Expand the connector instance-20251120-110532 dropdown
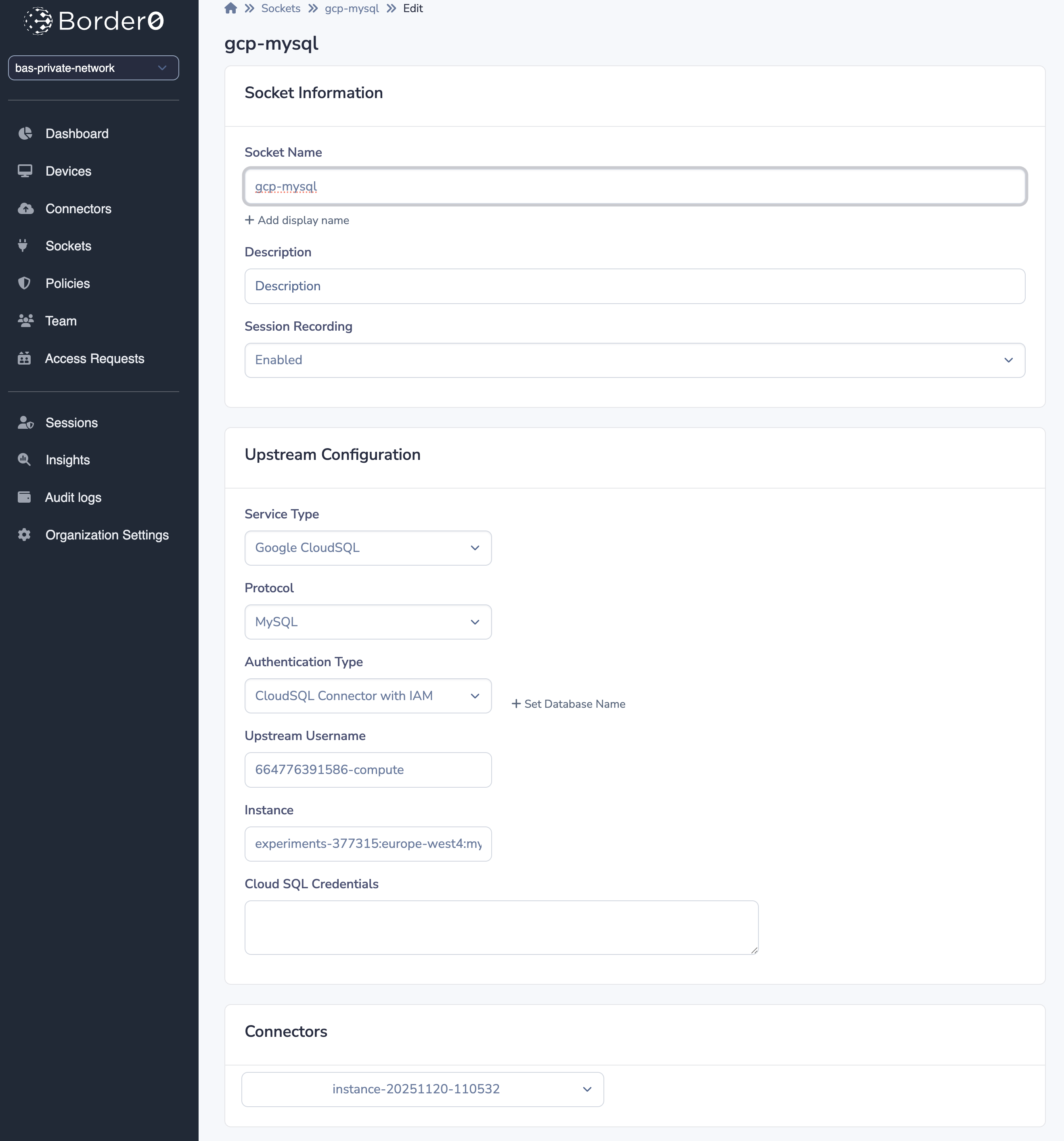 [422, 1089]
